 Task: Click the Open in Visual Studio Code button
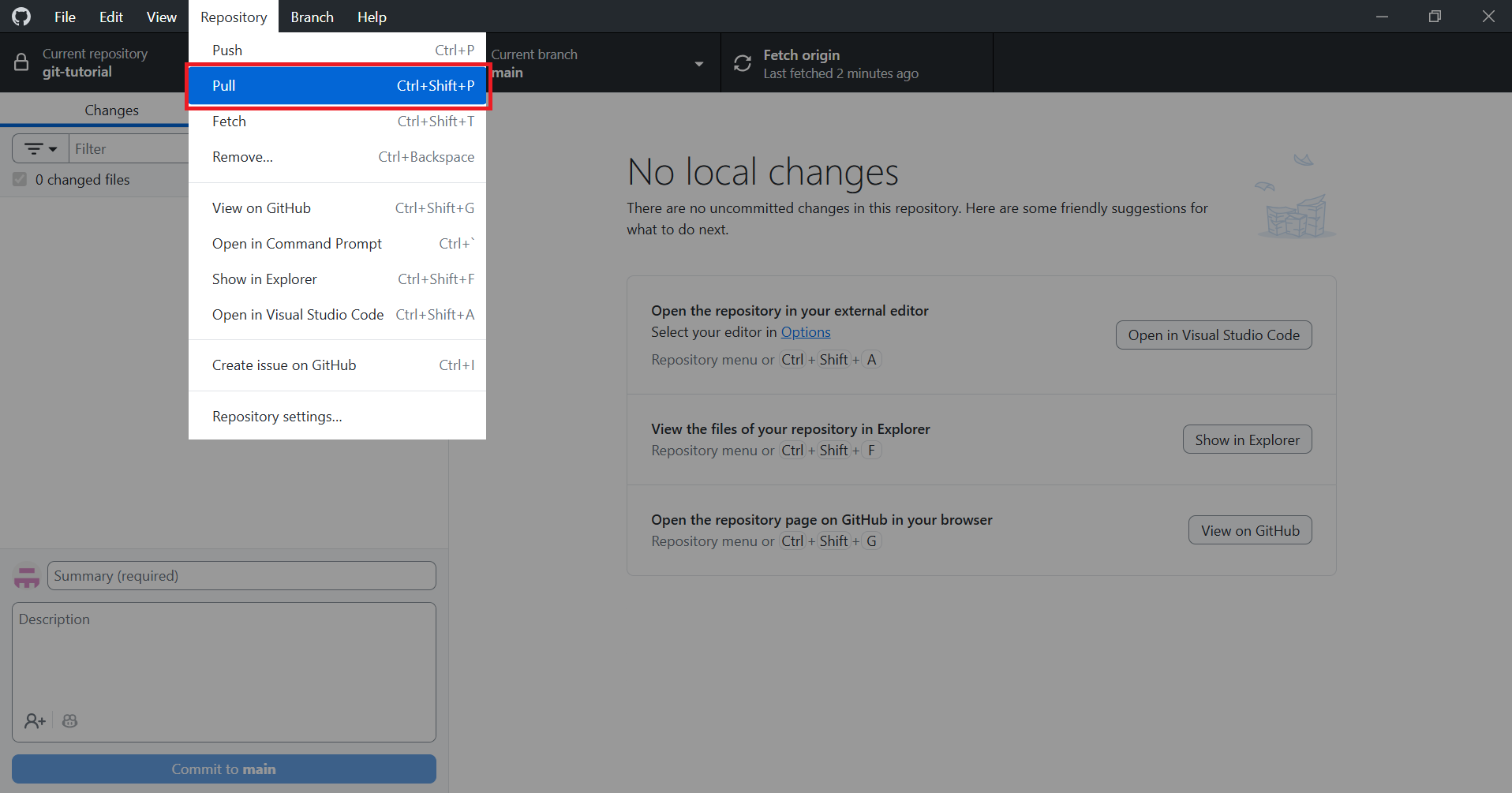coord(1214,335)
